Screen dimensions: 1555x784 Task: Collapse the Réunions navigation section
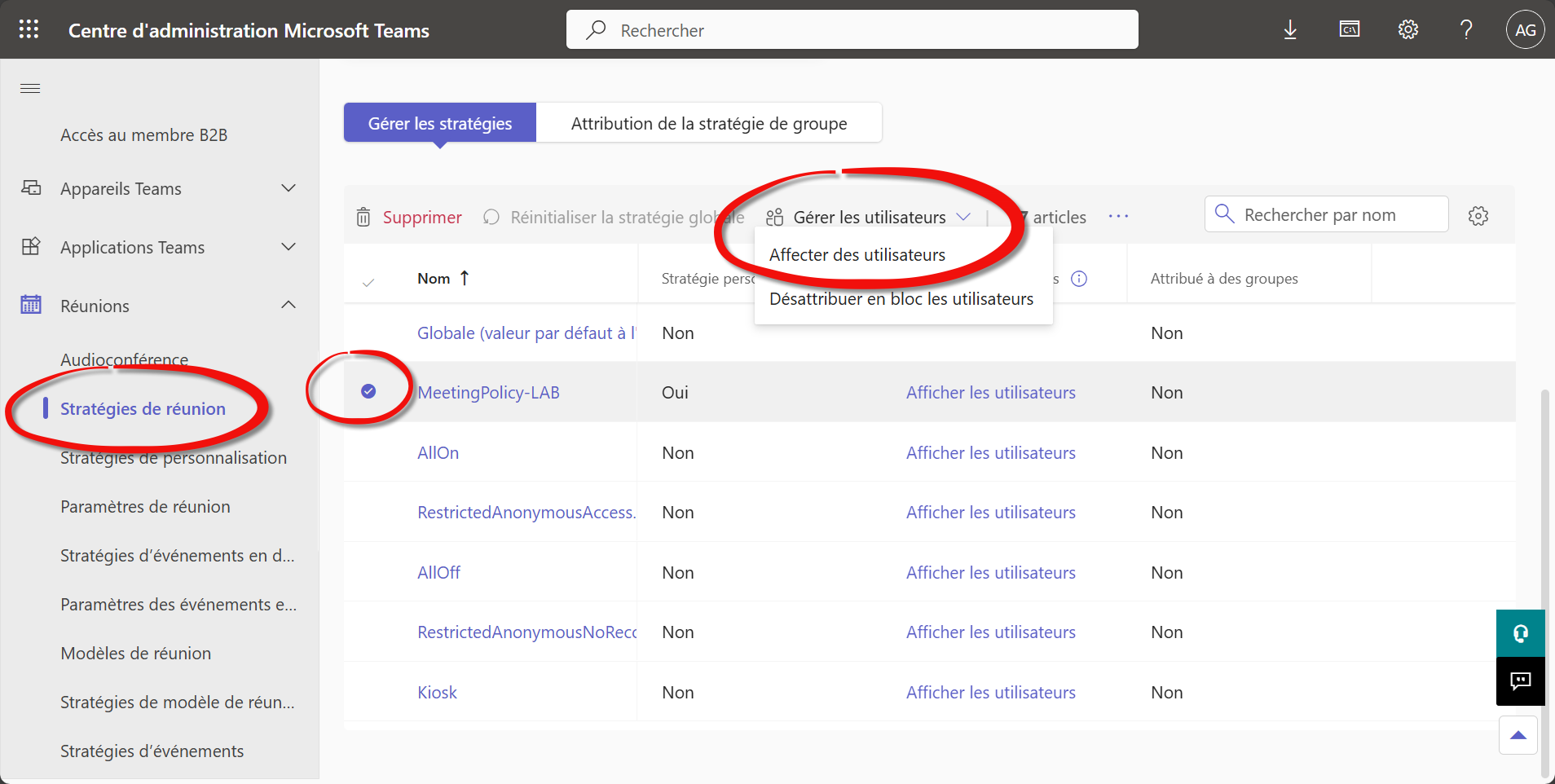point(288,306)
